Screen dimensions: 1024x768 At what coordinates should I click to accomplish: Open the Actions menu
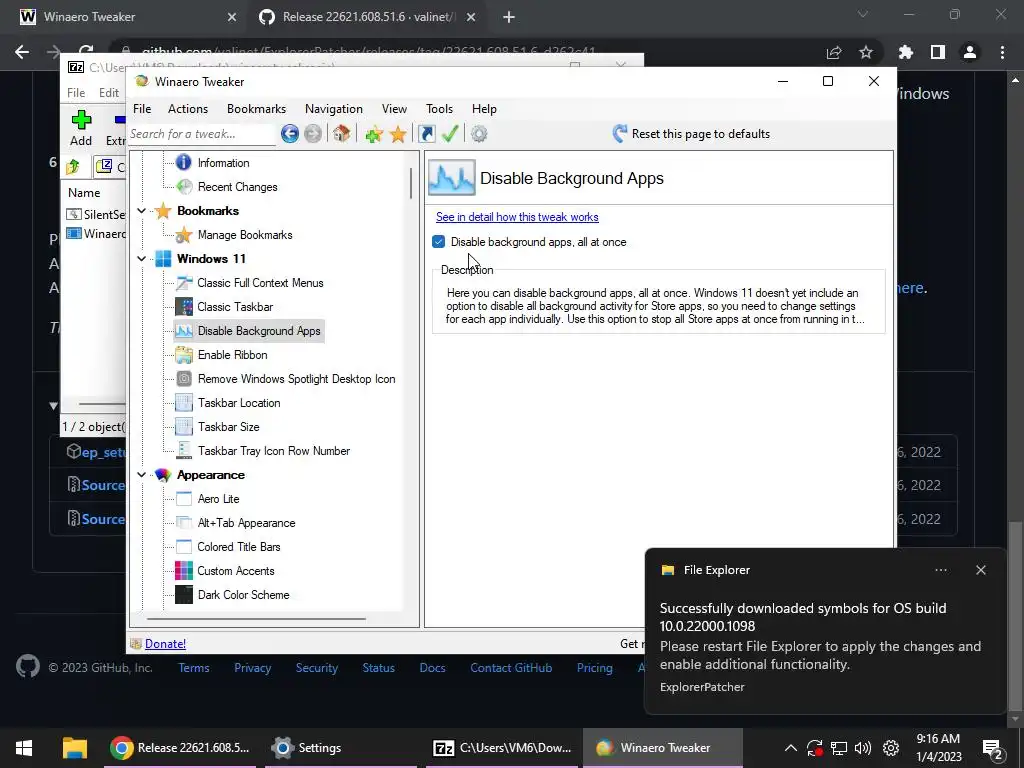188,109
